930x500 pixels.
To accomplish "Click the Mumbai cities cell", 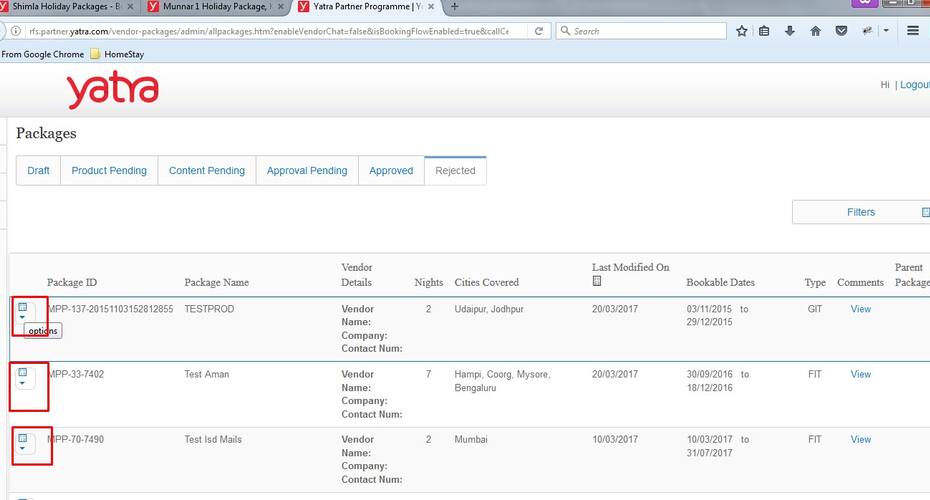I will coord(471,440).
